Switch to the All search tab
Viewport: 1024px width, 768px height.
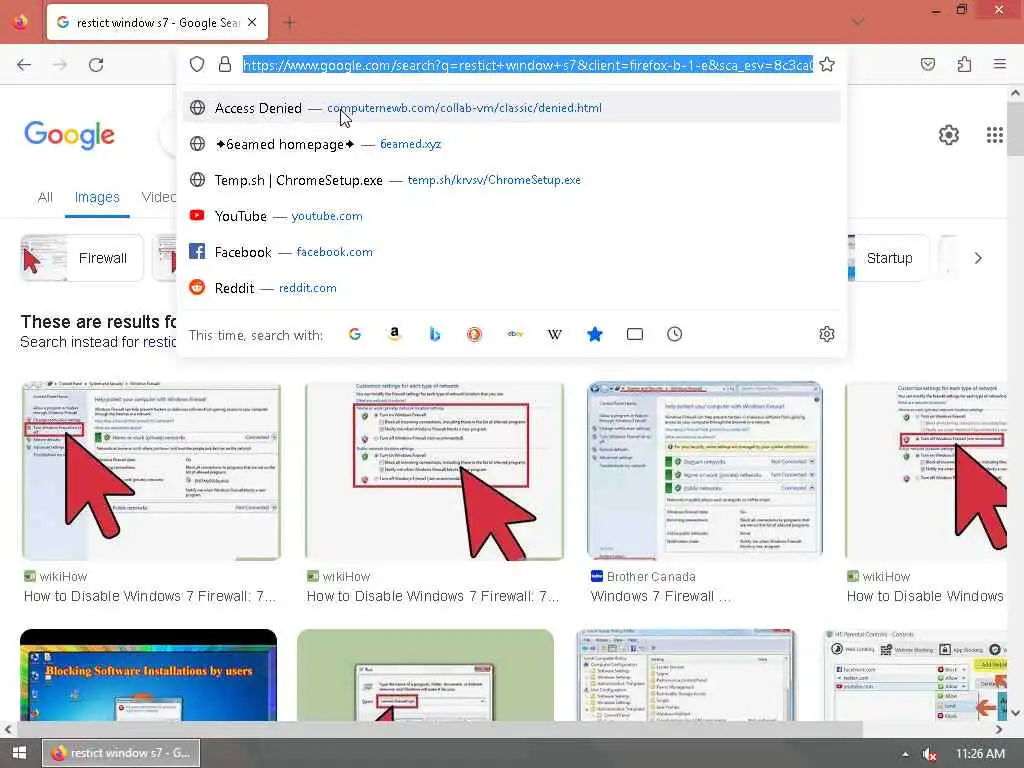[x=45, y=197]
